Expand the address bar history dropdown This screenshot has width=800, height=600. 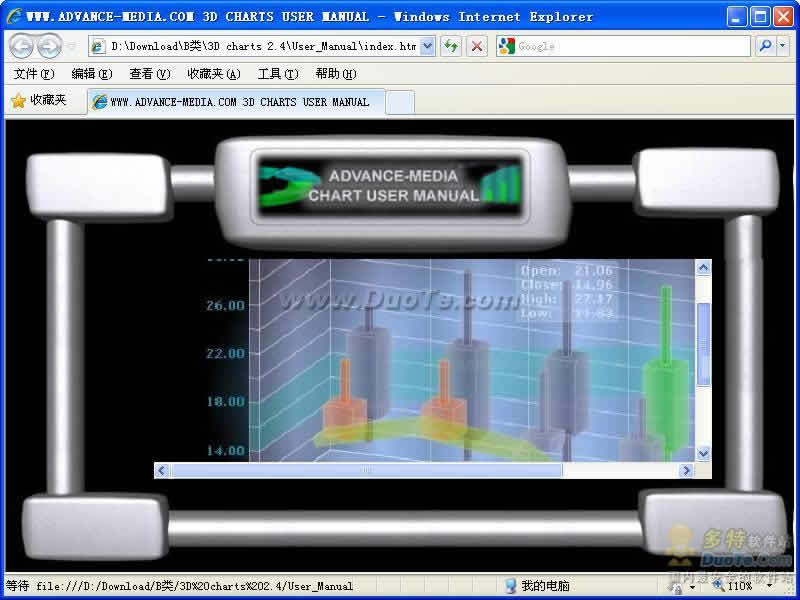click(428, 46)
